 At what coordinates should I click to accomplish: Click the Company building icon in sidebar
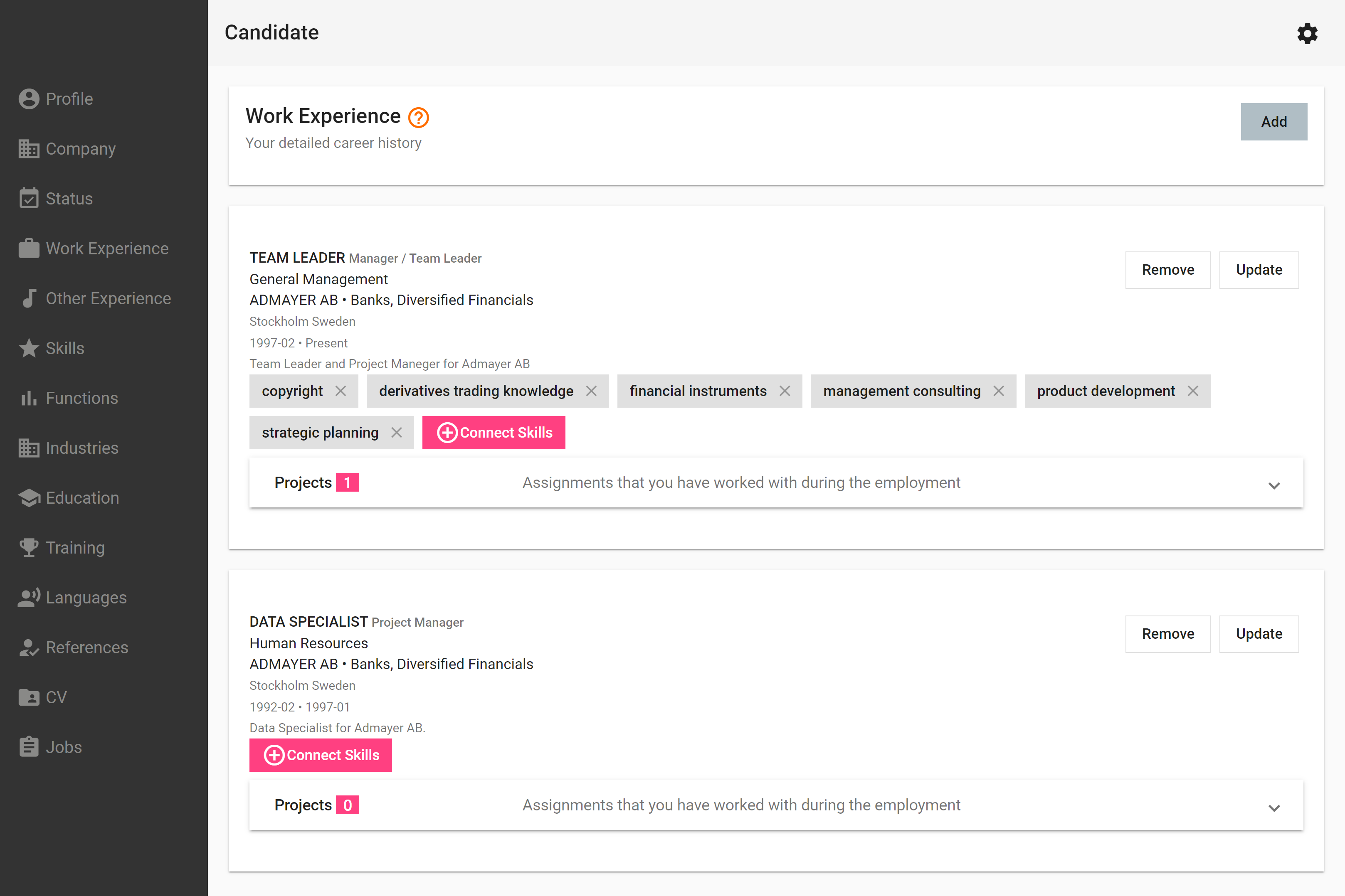(29, 149)
